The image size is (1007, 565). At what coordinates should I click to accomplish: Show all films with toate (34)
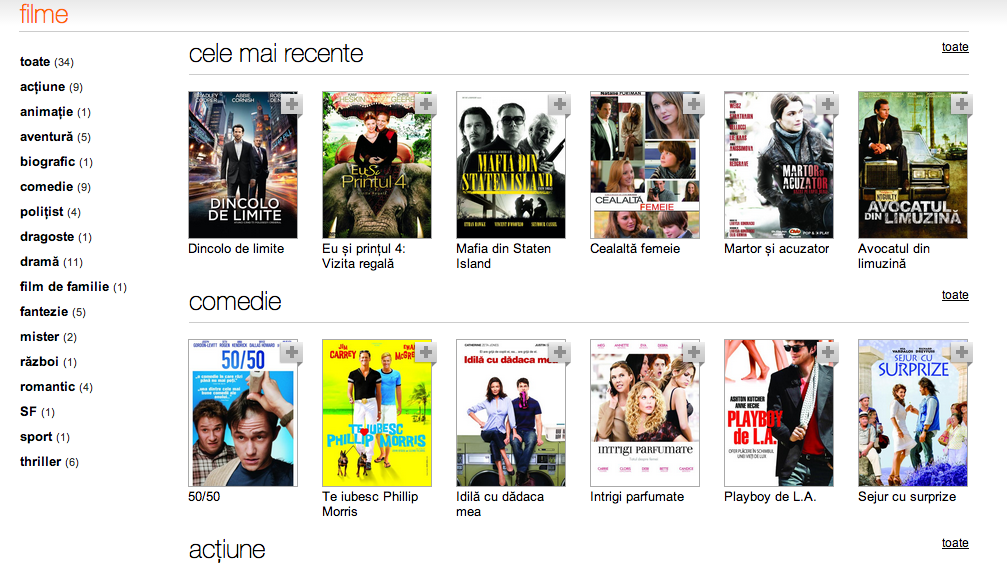47,62
